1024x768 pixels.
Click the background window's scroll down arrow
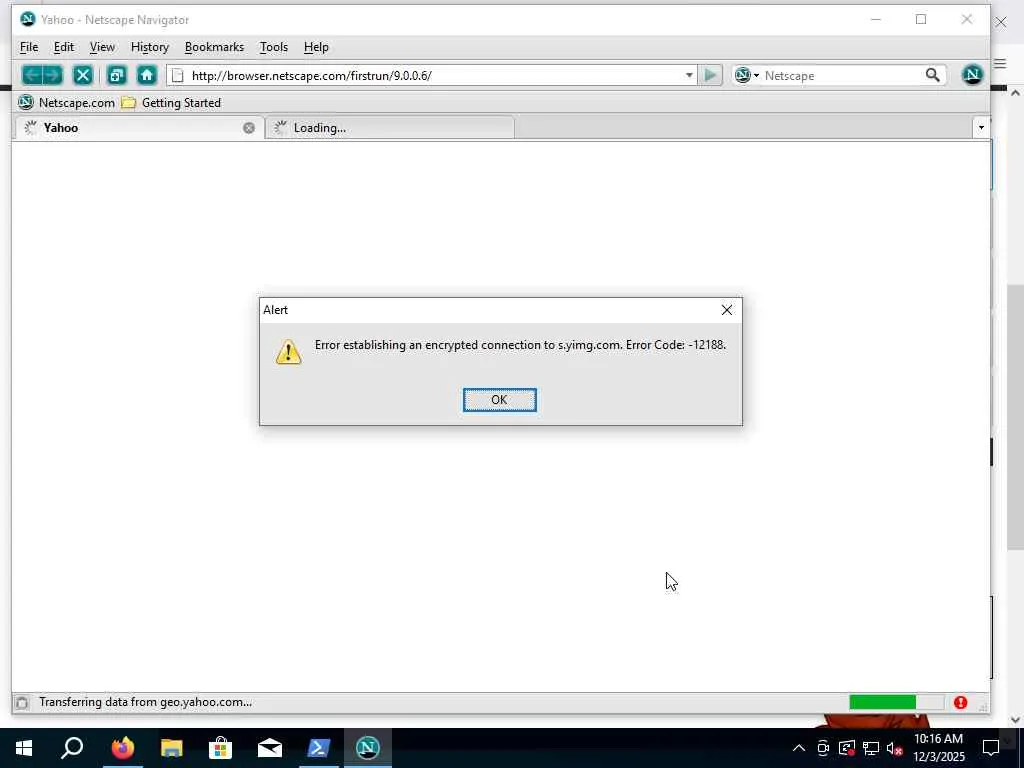[1015, 720]
